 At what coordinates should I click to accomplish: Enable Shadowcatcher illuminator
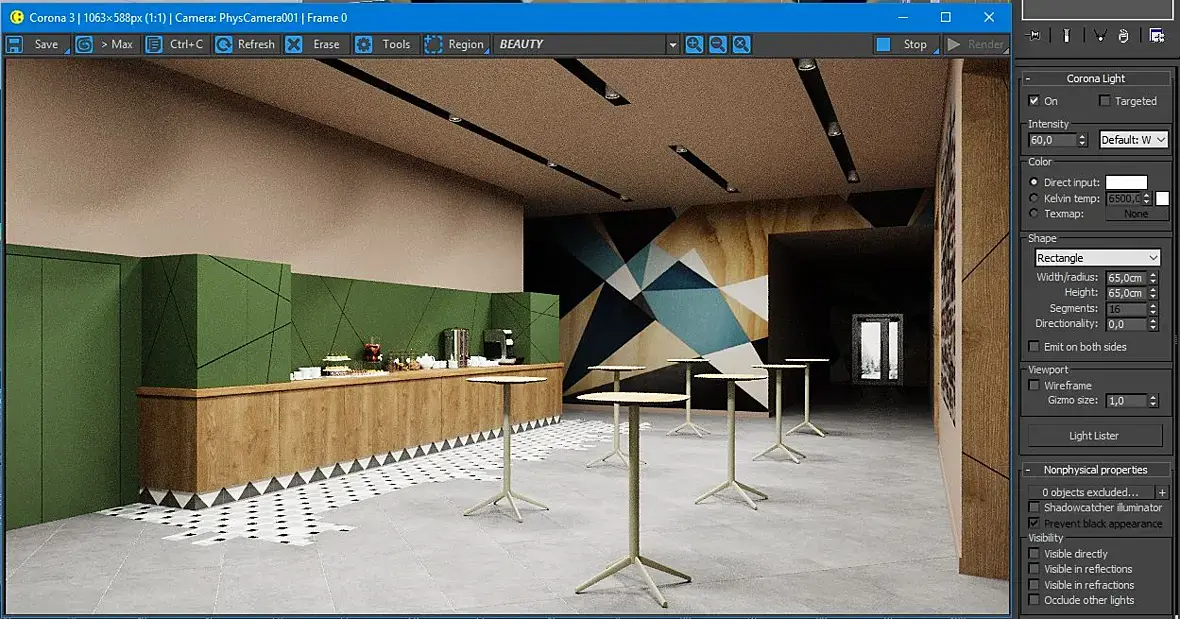click(x=1034, y=508)
